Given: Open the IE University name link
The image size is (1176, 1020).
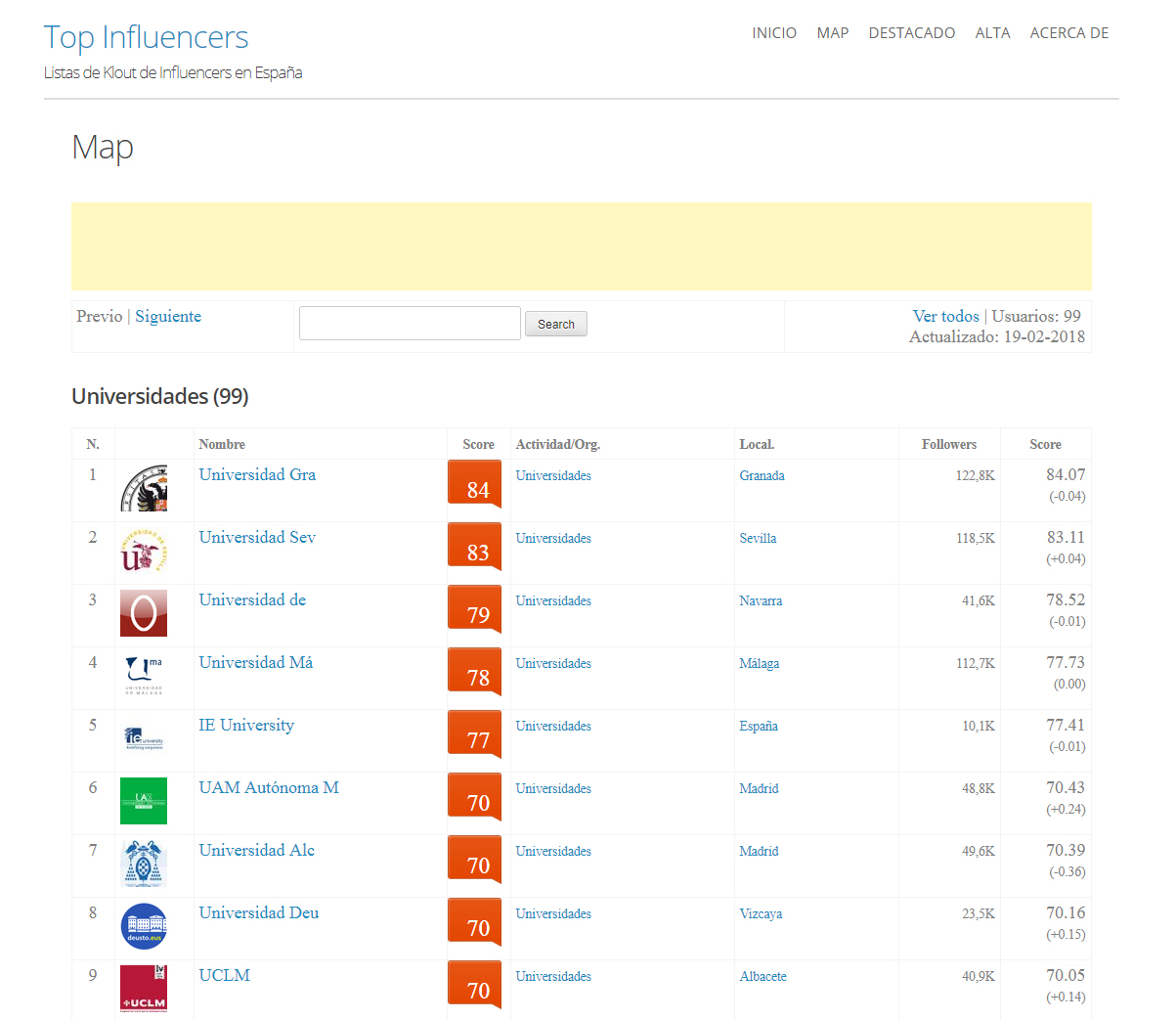Looking at the screenshot, I should point(246,725).
